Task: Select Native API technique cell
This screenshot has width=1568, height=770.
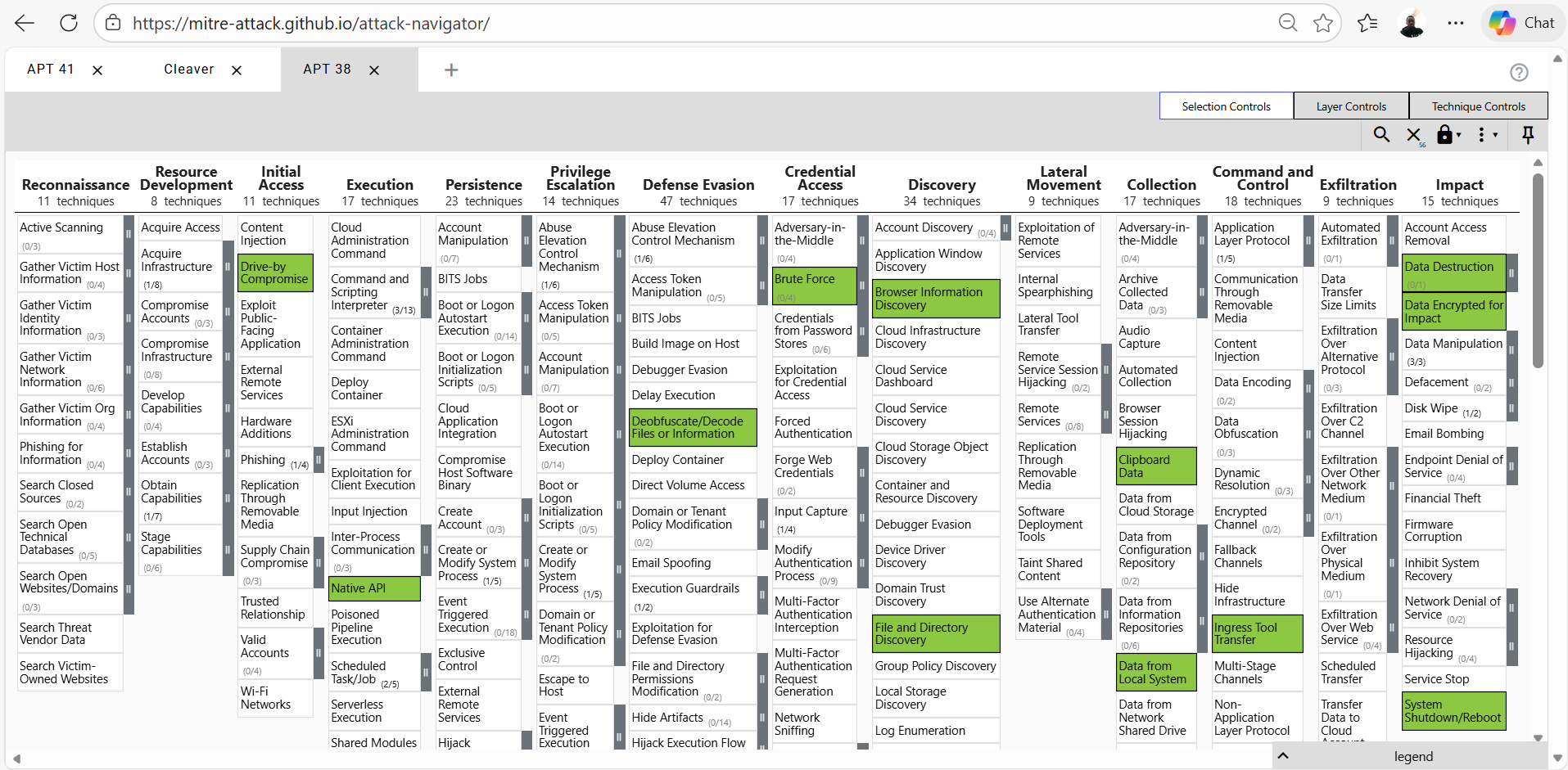Action: (374, 588)
